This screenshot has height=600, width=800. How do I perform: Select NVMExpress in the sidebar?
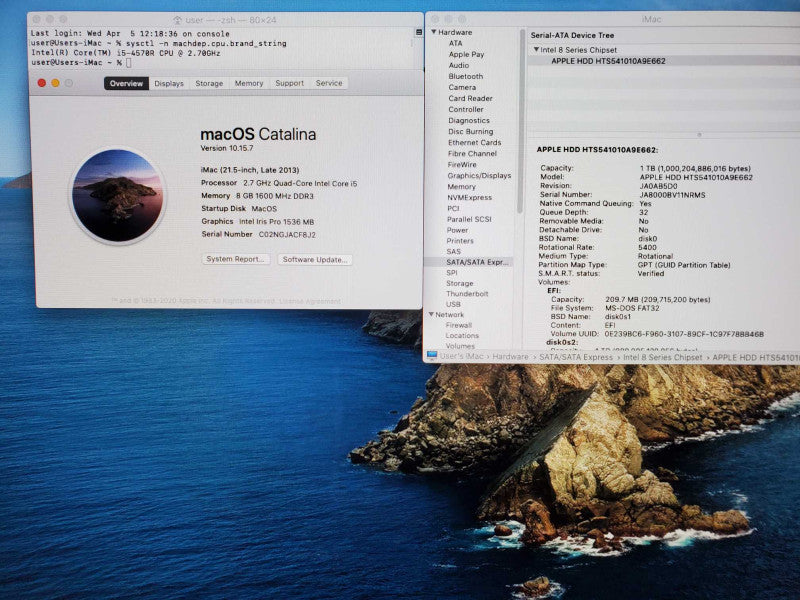469,197
